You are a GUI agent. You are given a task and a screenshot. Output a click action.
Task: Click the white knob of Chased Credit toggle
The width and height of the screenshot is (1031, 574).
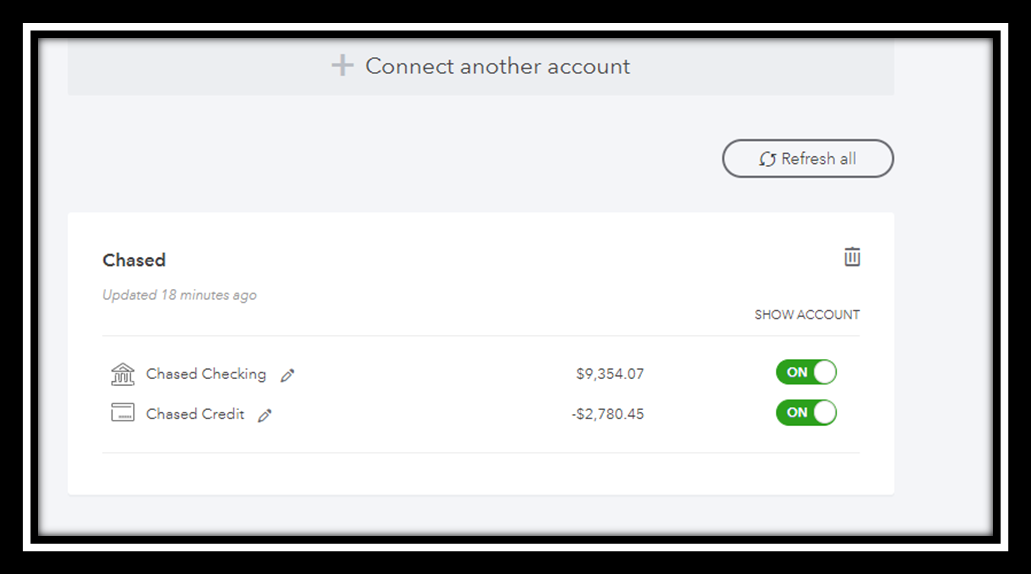tap(825, 413)
